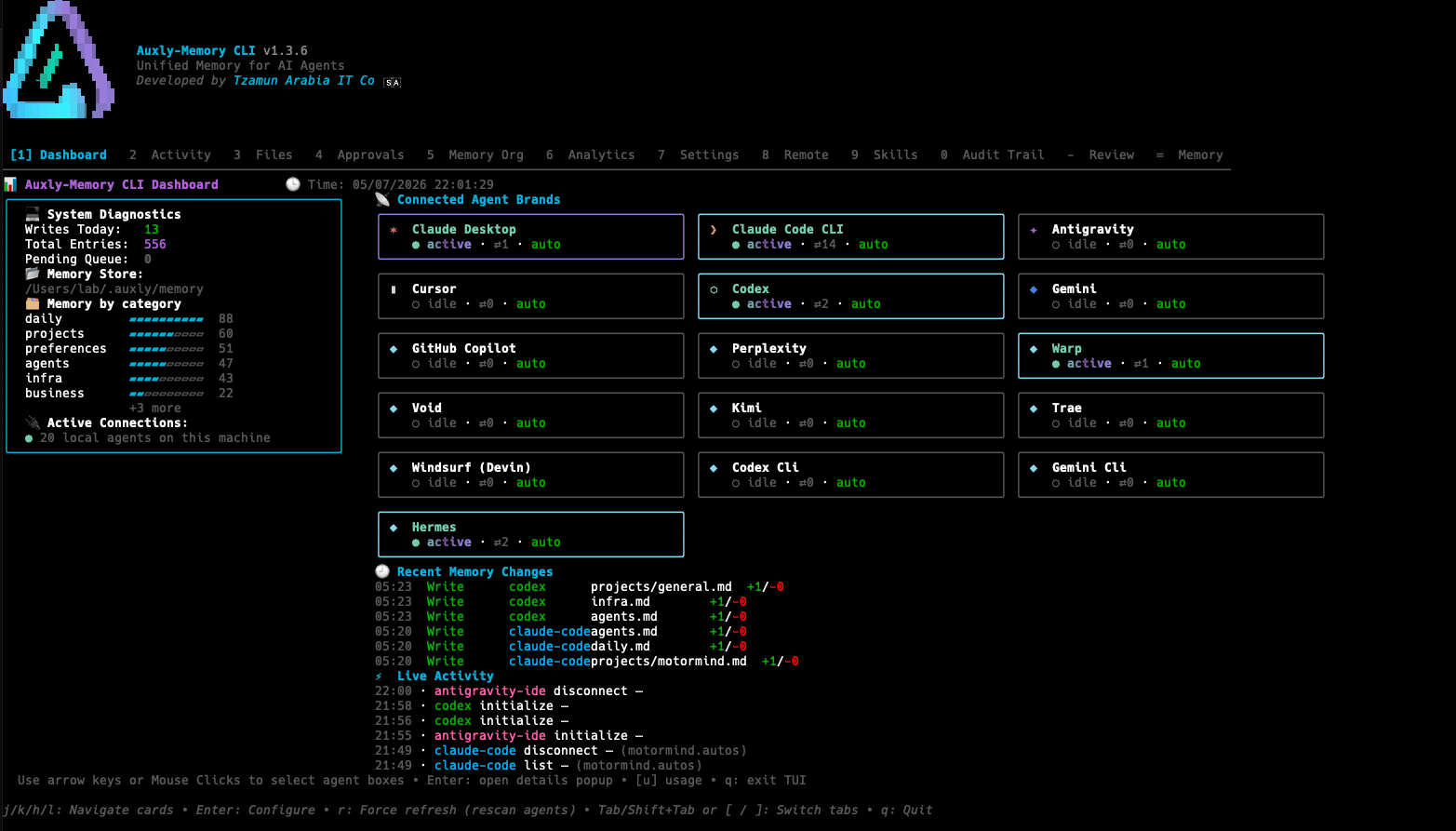Click the projects/general.md change entry
Screen dimensions: 1456x831
(580, 587)
